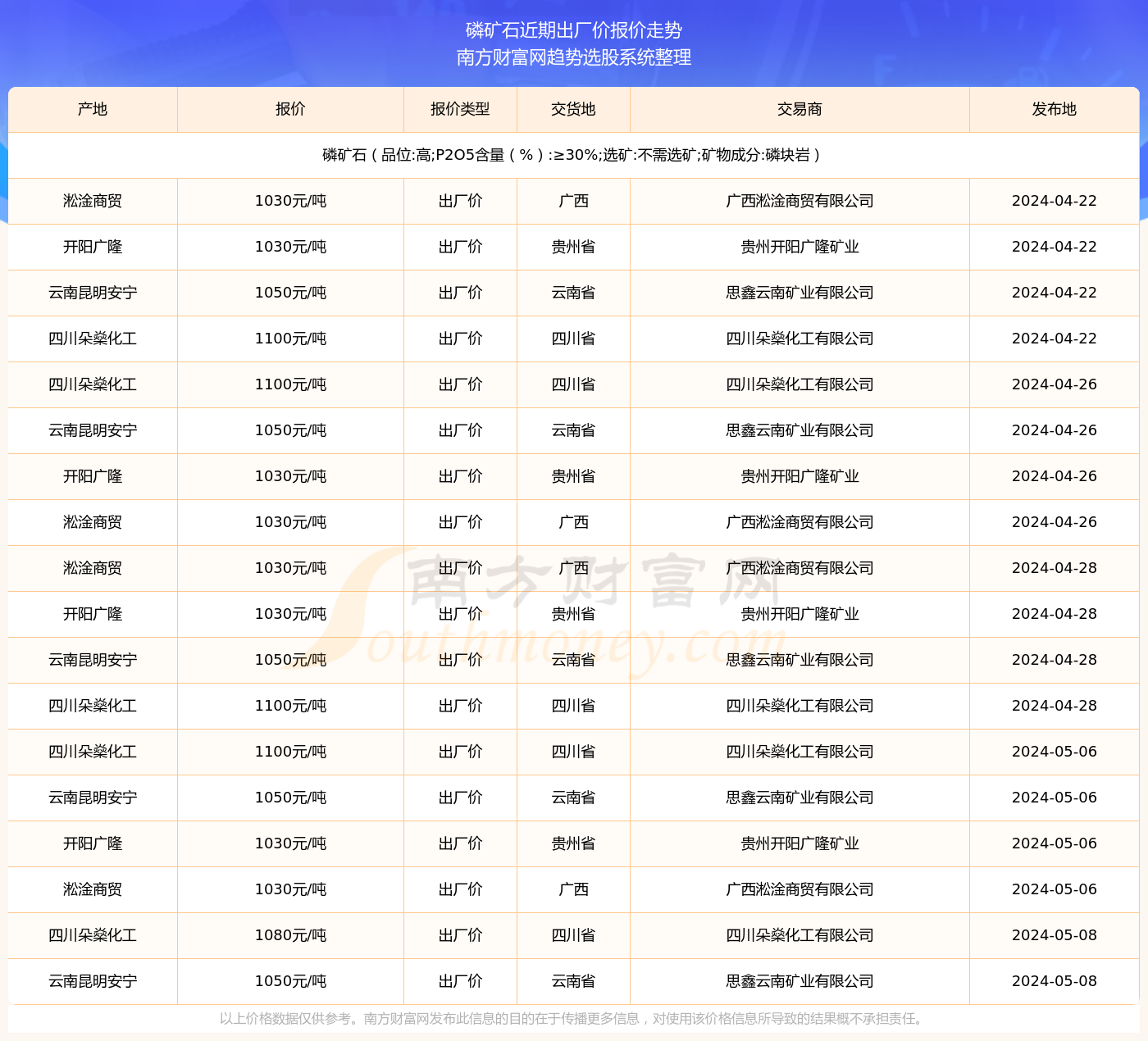Click the 磷矿石 specification row with P2O5含量
The image size is (1148, 1041).
(573, 155)
